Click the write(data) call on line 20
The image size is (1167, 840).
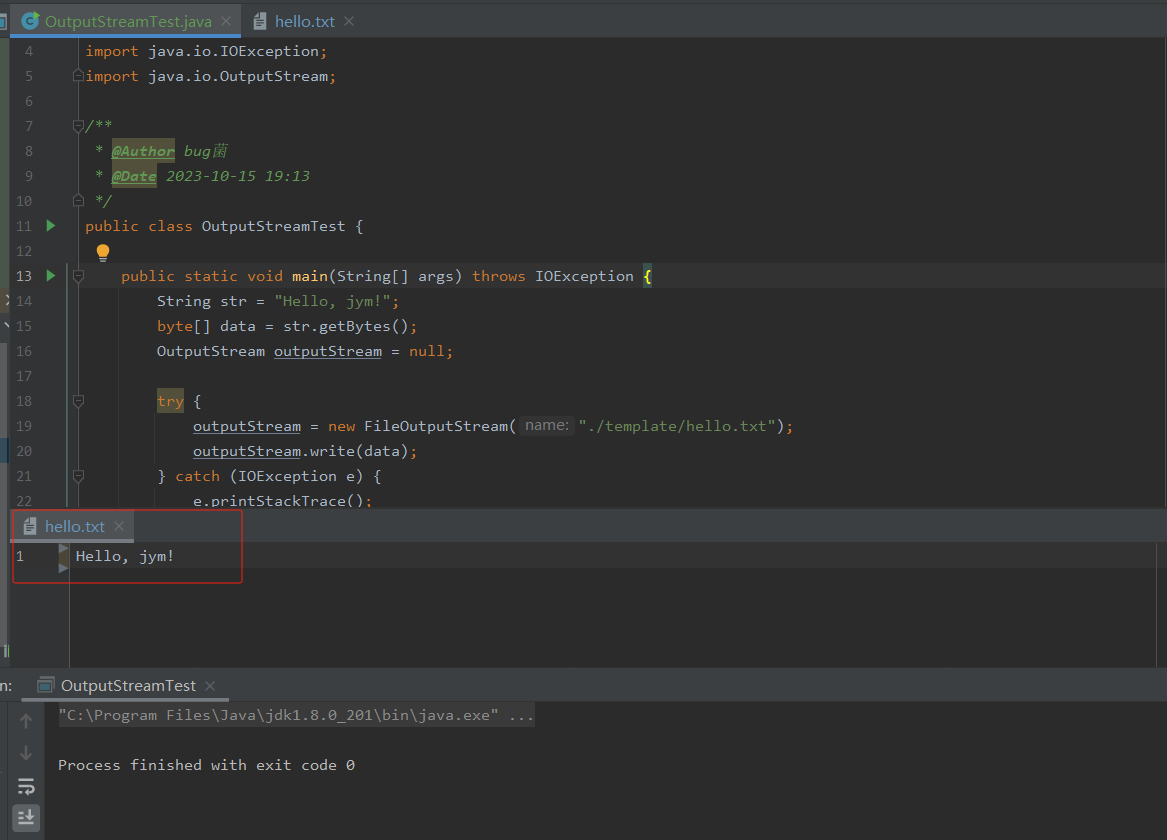tap(359, 451)
